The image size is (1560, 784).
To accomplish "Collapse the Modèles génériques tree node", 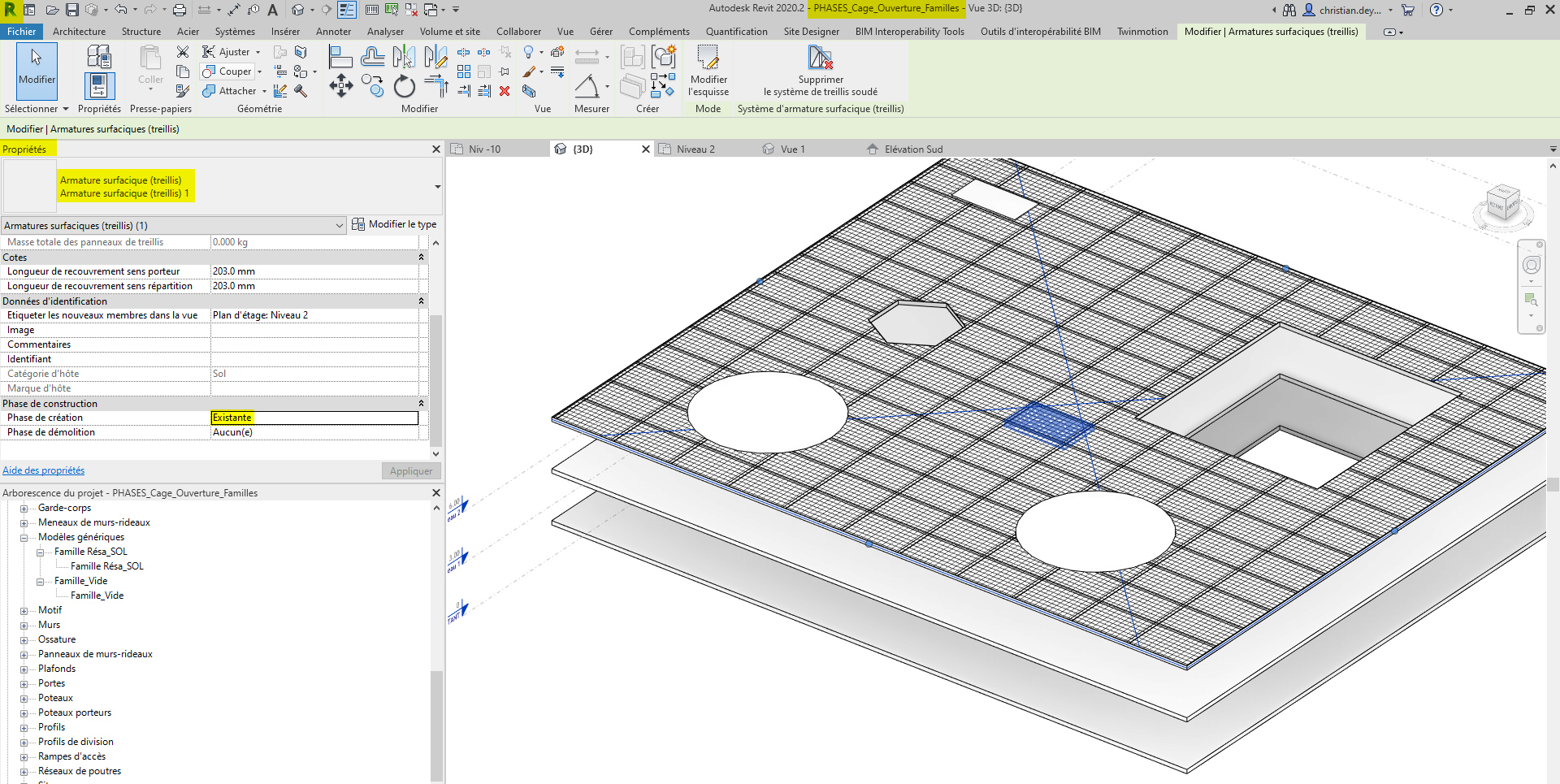I will point(24,538).
